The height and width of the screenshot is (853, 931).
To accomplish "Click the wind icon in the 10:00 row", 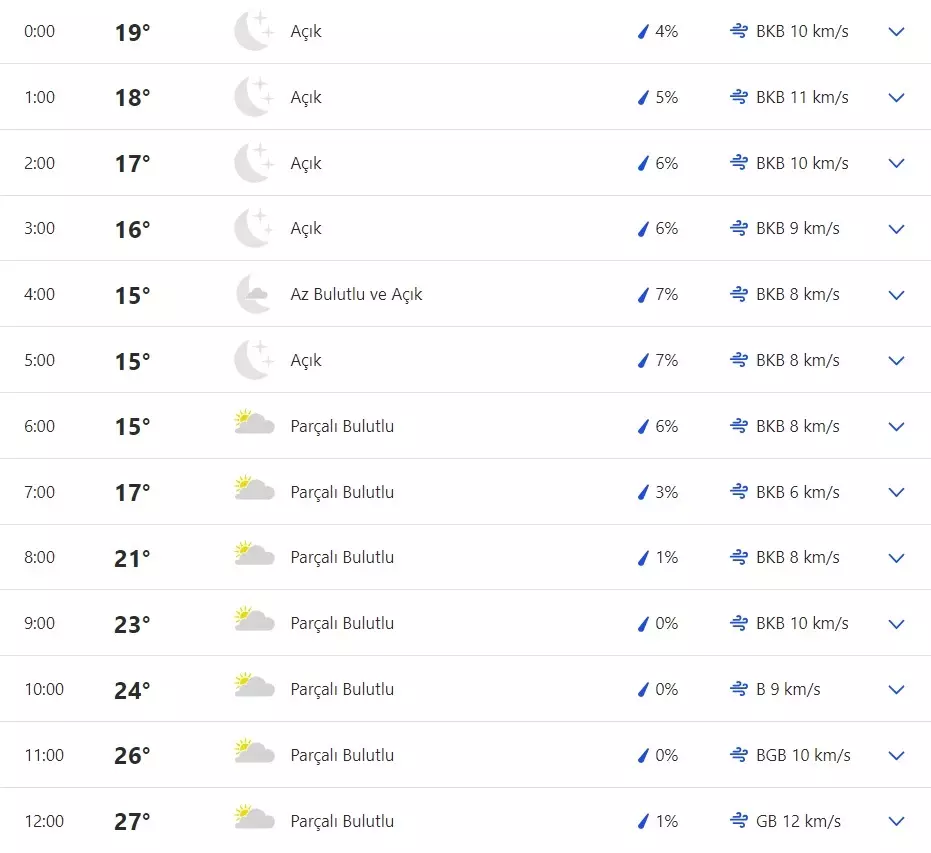I will 739,689.
